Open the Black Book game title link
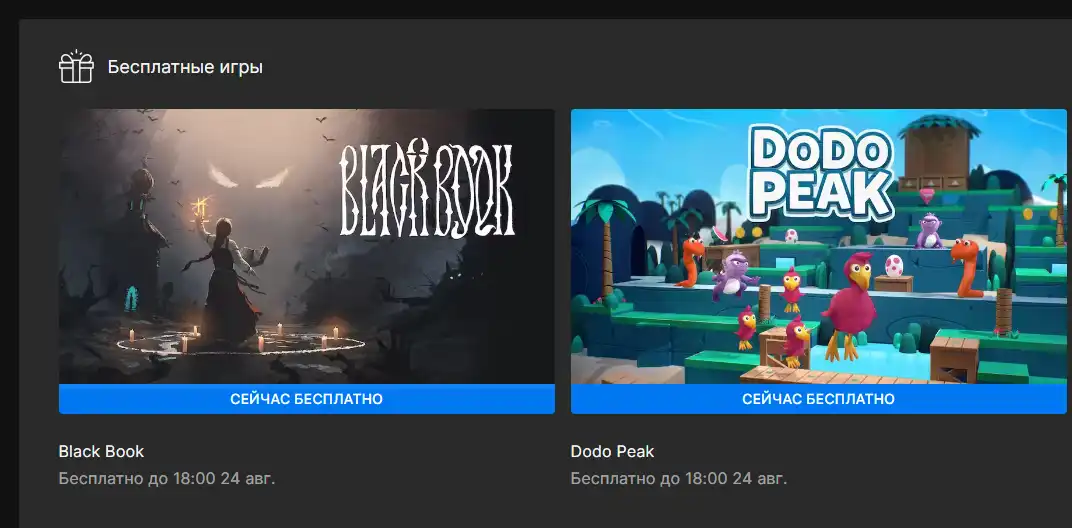The width and height of the screenshot is (1072, 528). [x=101, y=451]
